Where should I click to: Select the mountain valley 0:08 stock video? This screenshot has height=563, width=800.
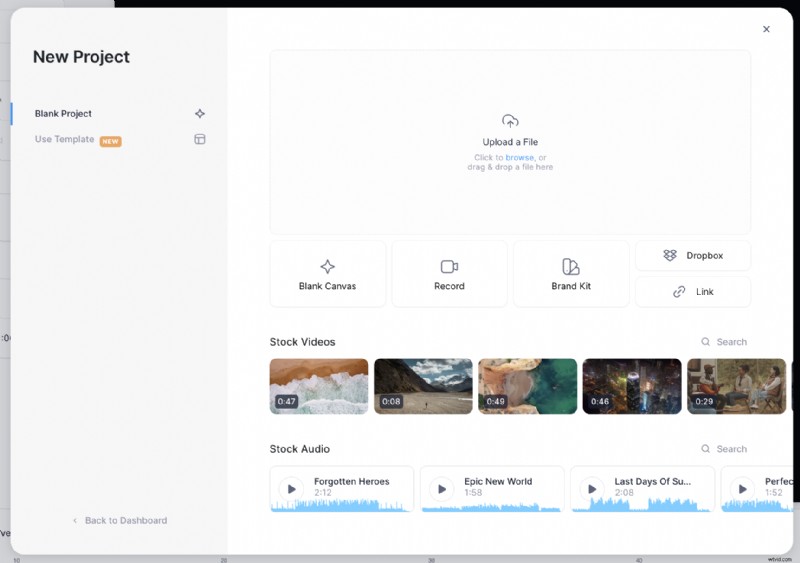pos(423,386)
